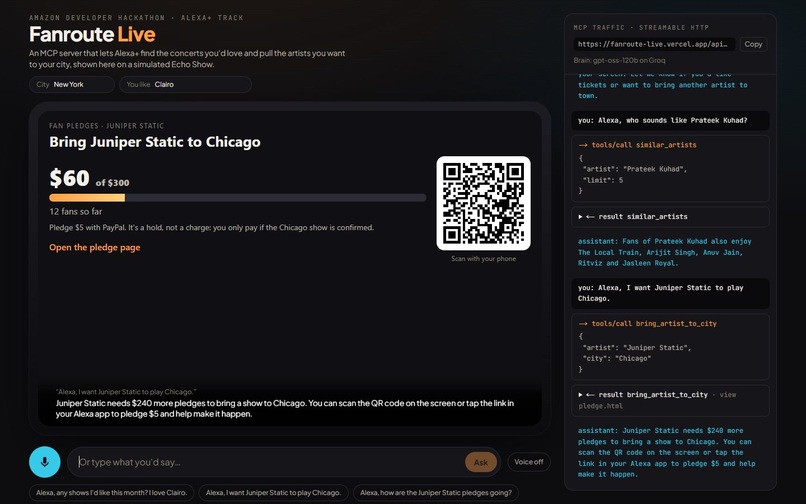This screenshot has width=806, height=504.
Task: Click the pledge progress bar
Action: [237, 197]
